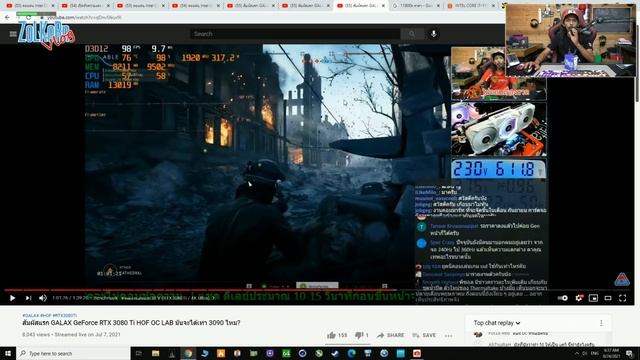Show hidden system tray icons chevron

click(576, 353)
